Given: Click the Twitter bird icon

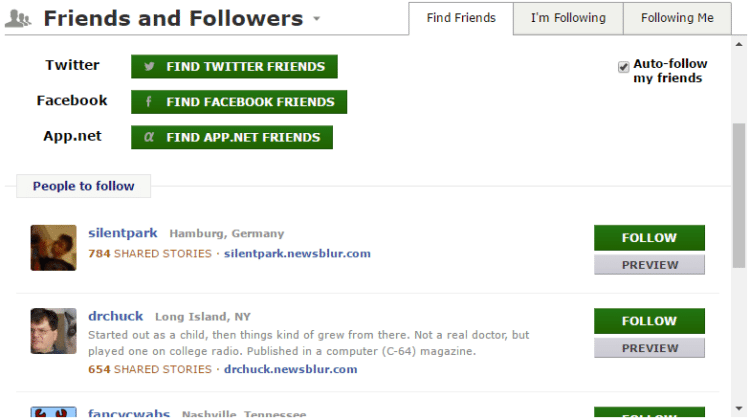Looking at the screenshot, I should (x=149, y=66).
